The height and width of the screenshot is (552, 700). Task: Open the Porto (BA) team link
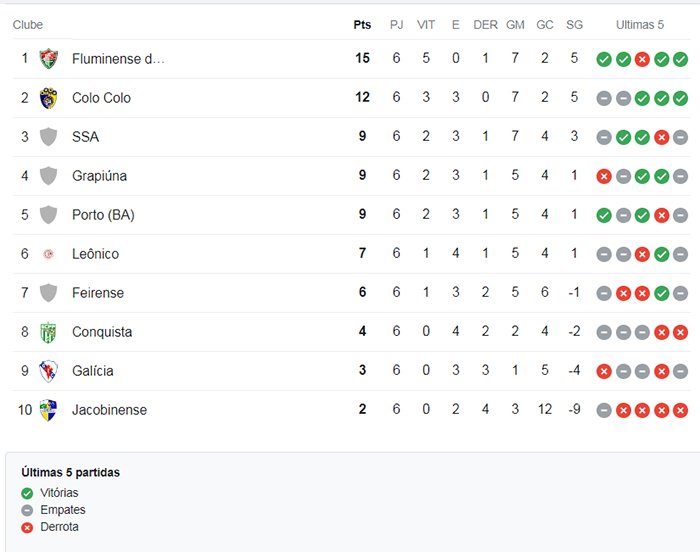coord(103,215)
